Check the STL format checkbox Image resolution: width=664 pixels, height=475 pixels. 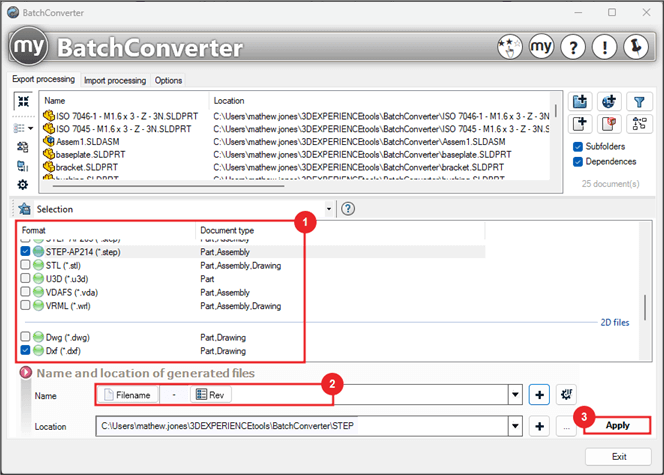25,265
